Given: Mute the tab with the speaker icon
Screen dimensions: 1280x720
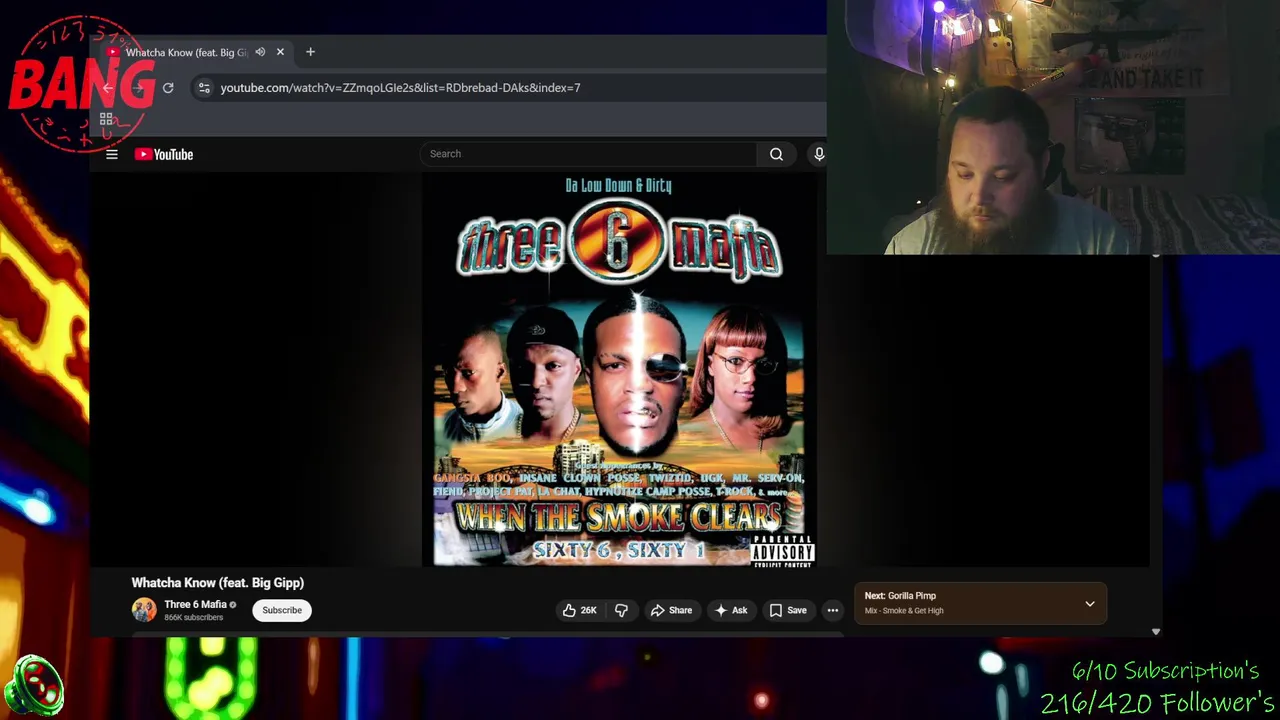Looking at the screenshot, I should click(260, 52).
